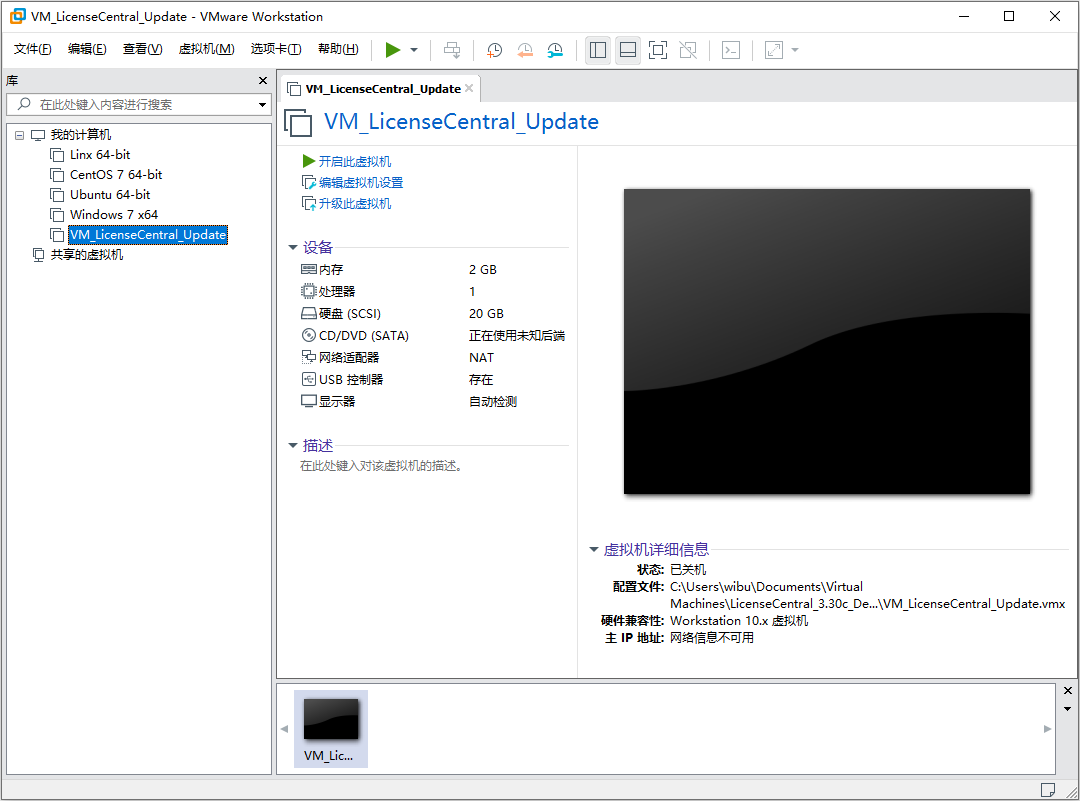Toggle the thumbnail bar view icon
The image size is (1080, 801).
(x=627, y=50)
